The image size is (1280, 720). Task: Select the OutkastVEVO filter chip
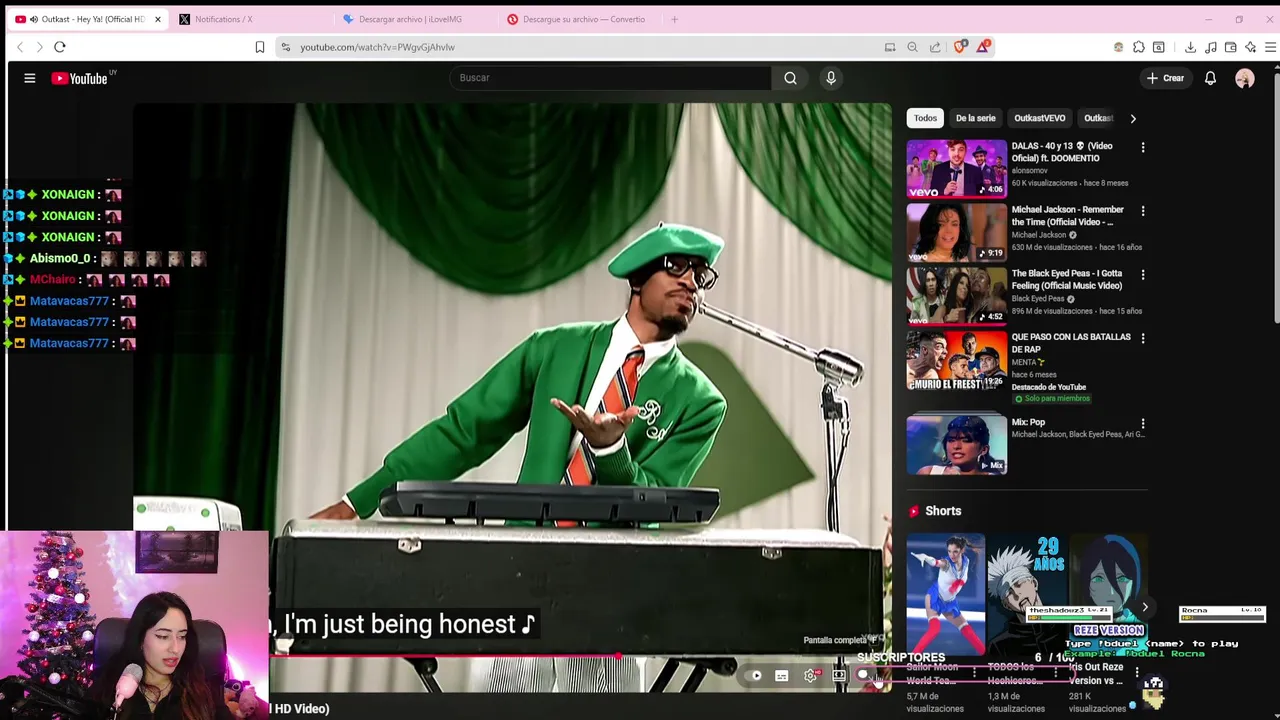pos(1040,118)
